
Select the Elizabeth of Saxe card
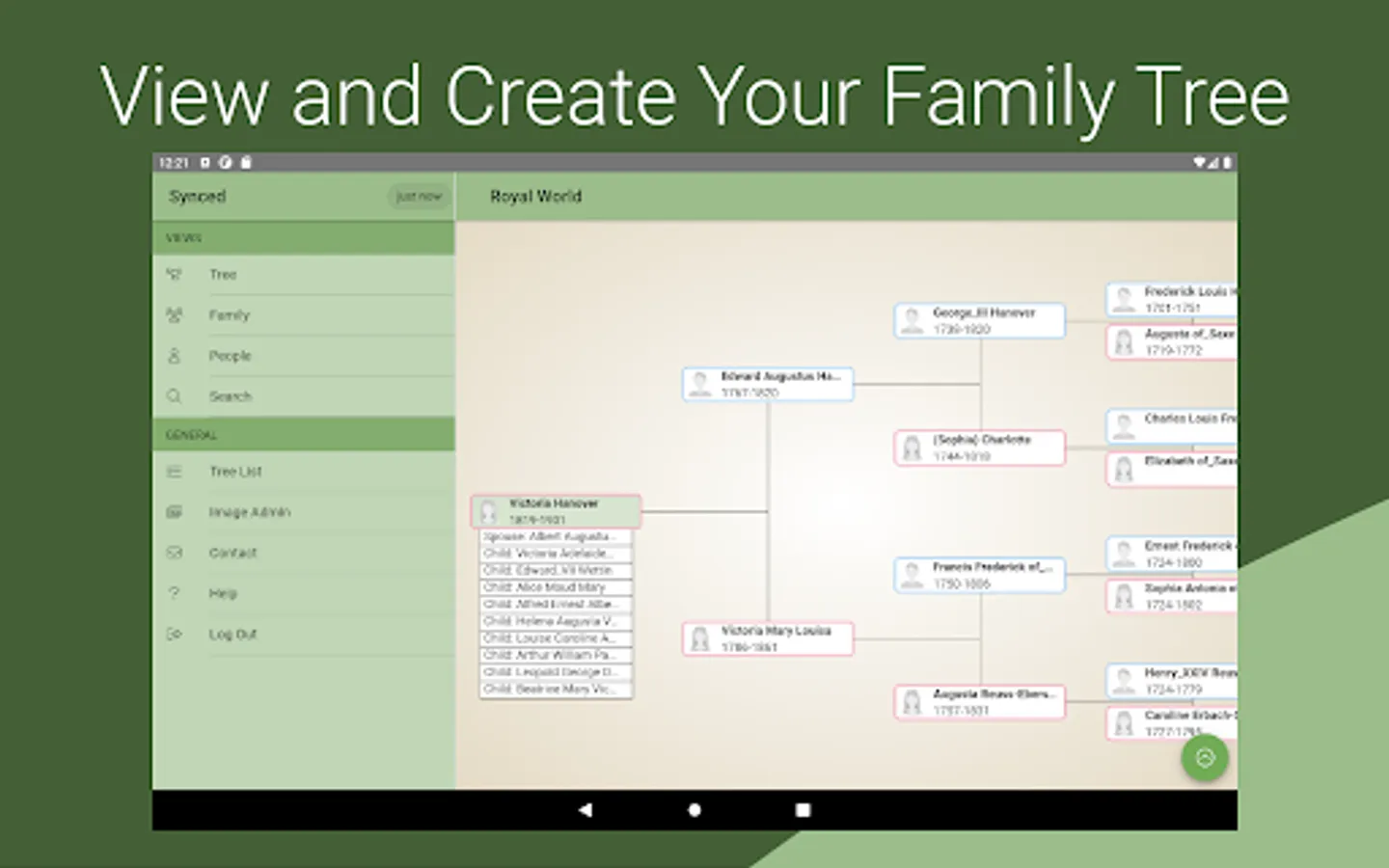point(1172,469)
